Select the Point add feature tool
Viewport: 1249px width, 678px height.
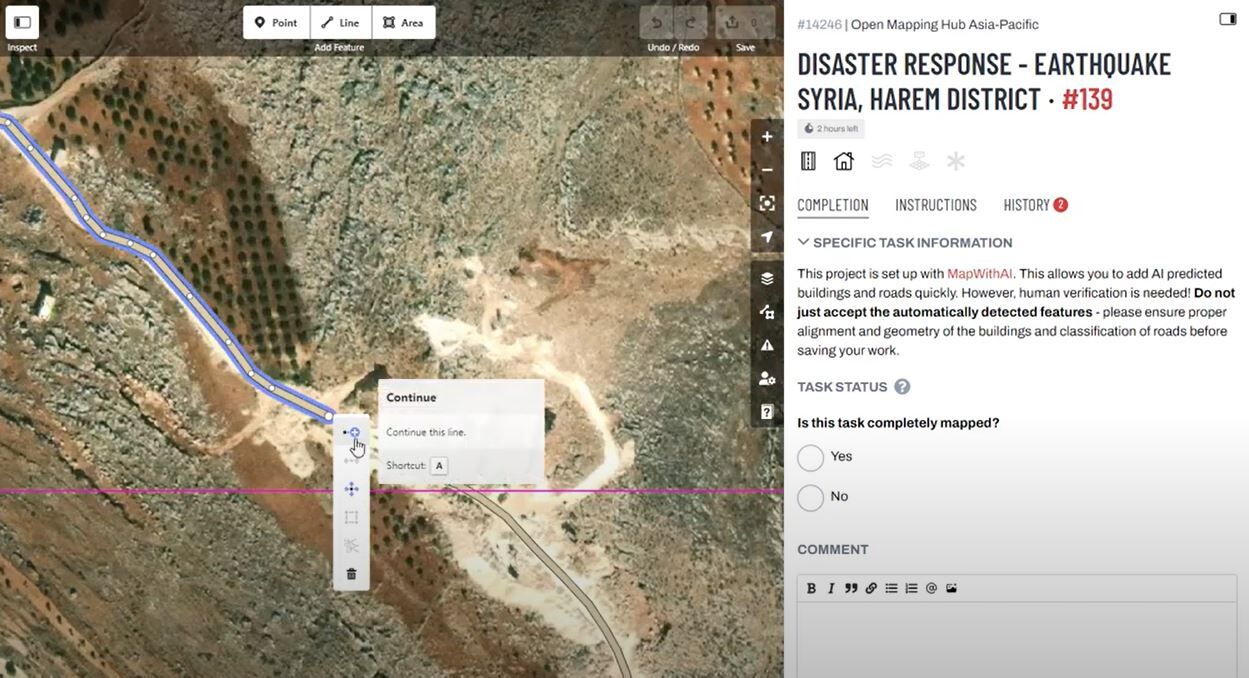[x=276, y=22]
